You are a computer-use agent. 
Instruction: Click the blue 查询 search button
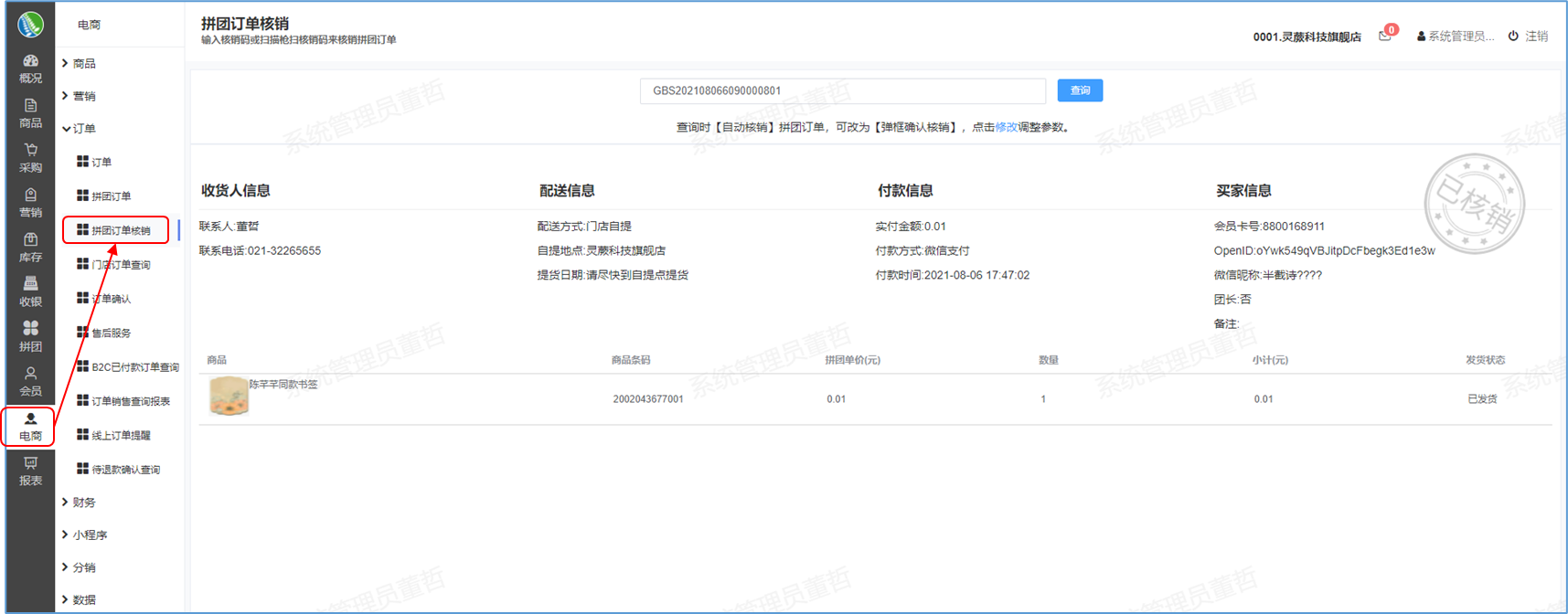click(1080, 90)
